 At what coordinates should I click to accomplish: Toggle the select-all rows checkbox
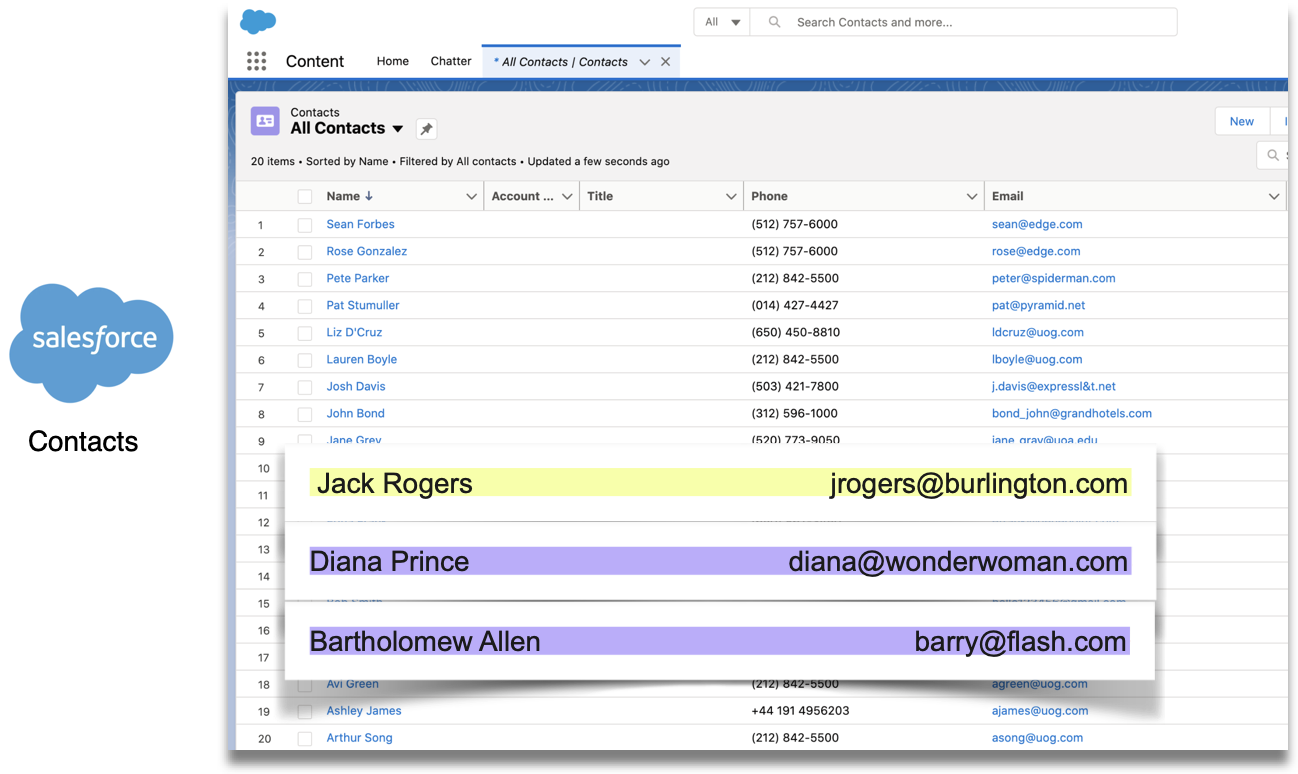pos(305,197)
